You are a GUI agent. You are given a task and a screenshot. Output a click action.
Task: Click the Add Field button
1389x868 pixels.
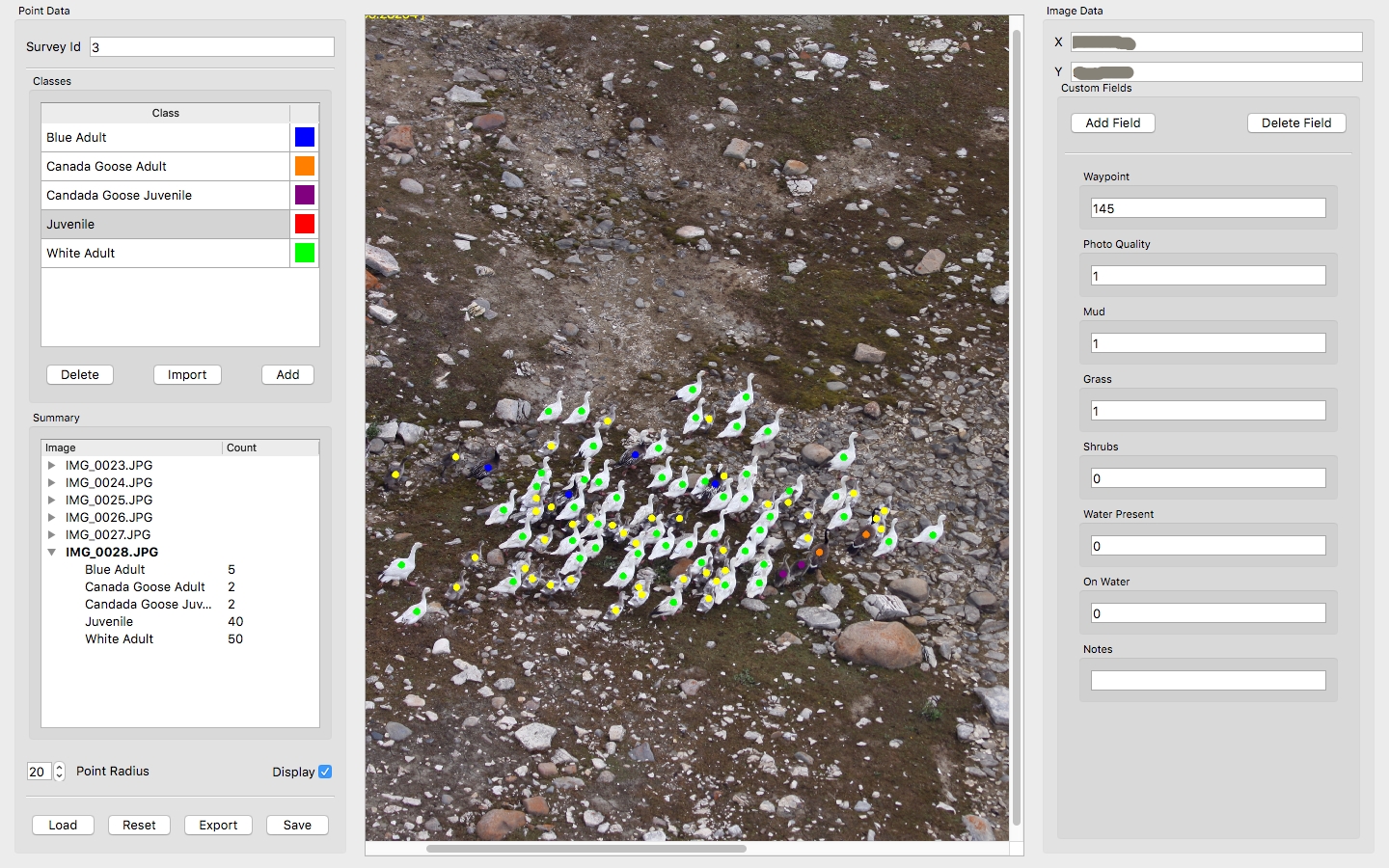click(x=1113, y=122)
